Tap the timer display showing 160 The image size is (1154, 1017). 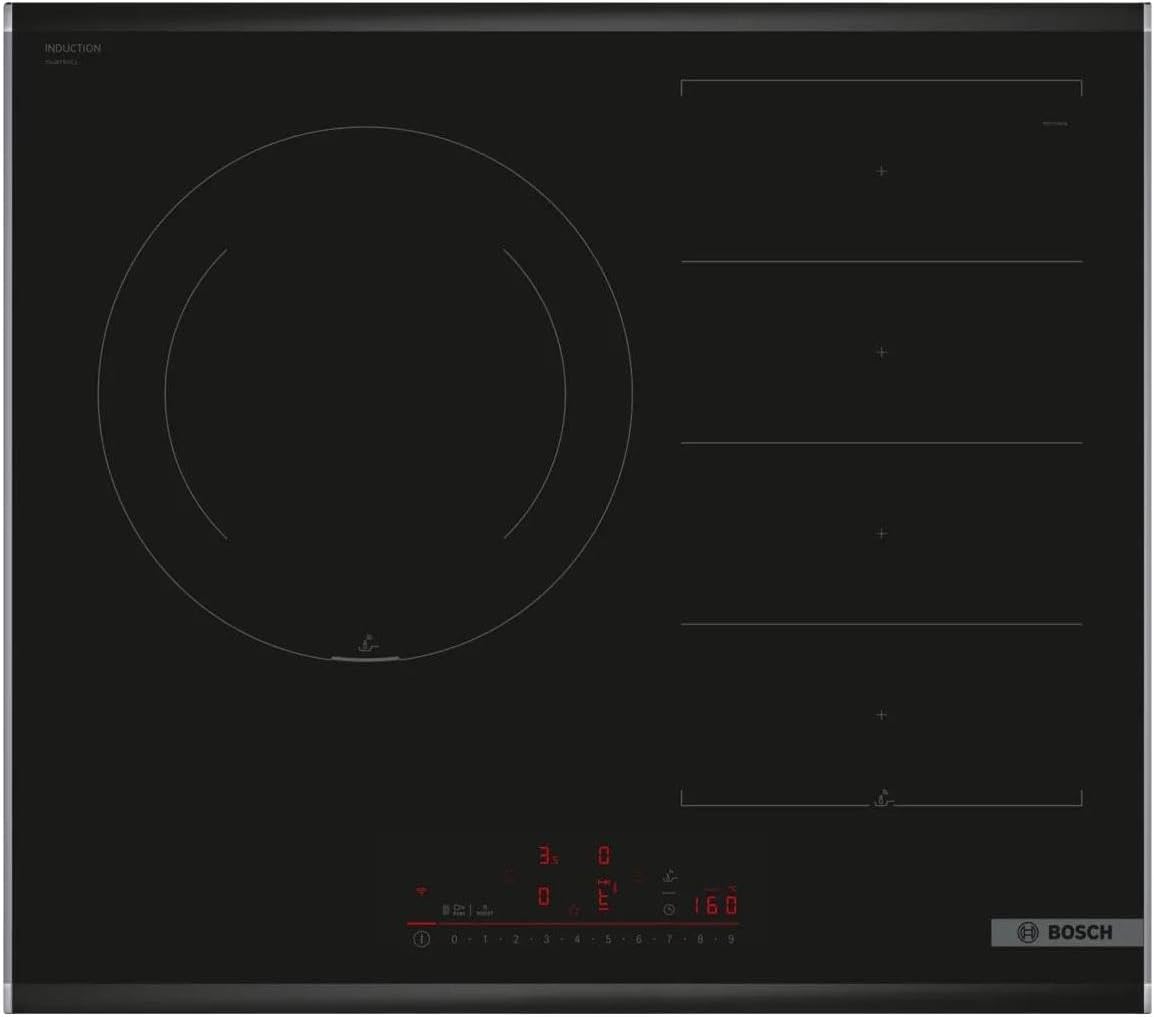click(716, 906)
